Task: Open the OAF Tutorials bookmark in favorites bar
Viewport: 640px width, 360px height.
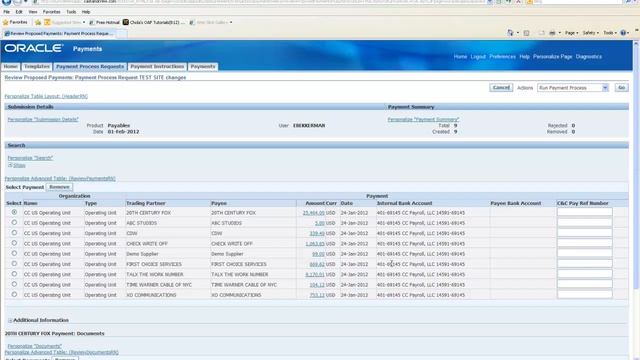Action: pos(153,22)
